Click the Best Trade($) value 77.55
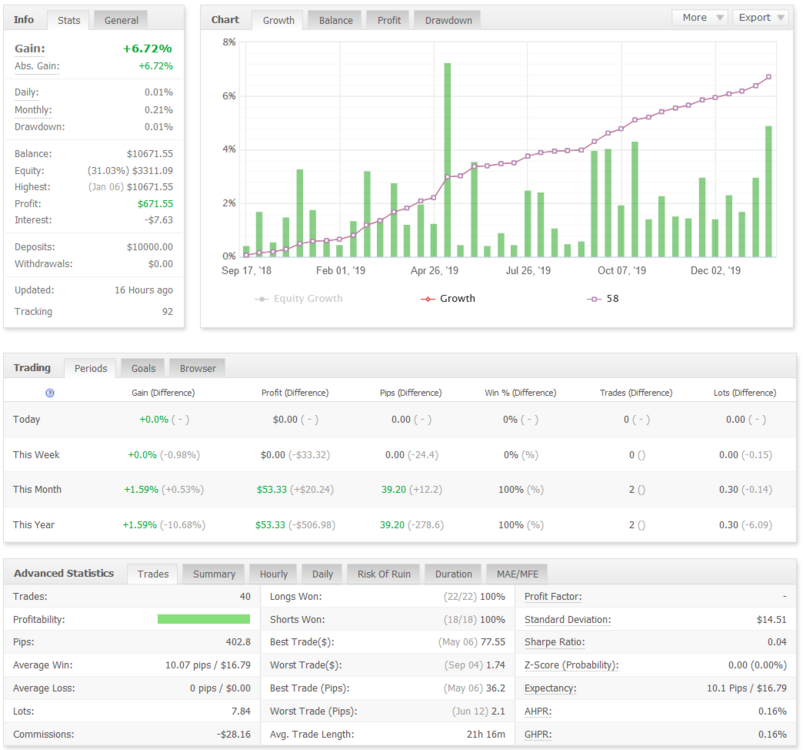803x750 pixels. 493,642
